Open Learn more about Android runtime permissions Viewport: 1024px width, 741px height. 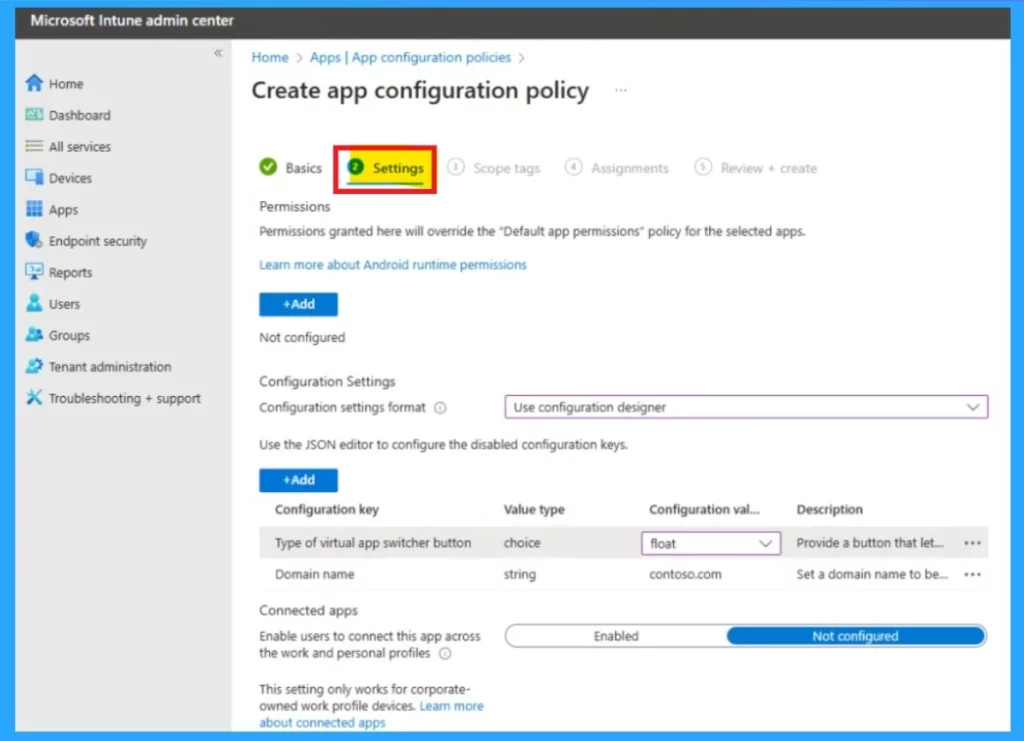(x=392, y=264)
